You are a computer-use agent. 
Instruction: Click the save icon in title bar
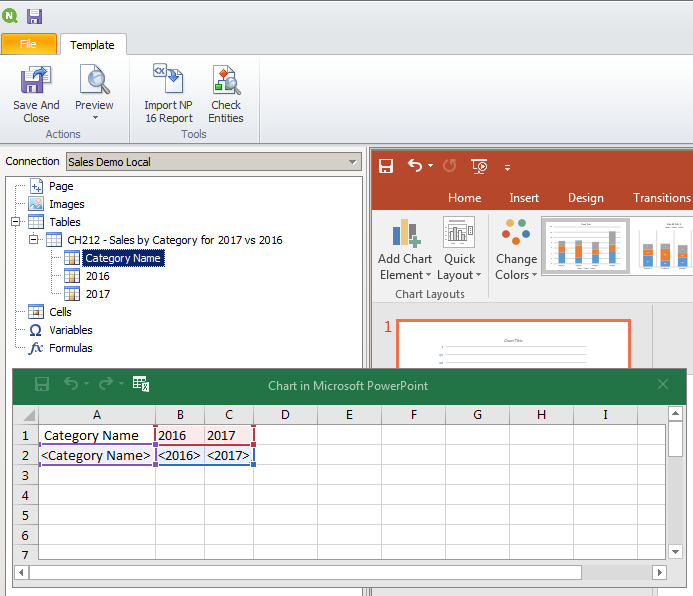coord(34,16)
